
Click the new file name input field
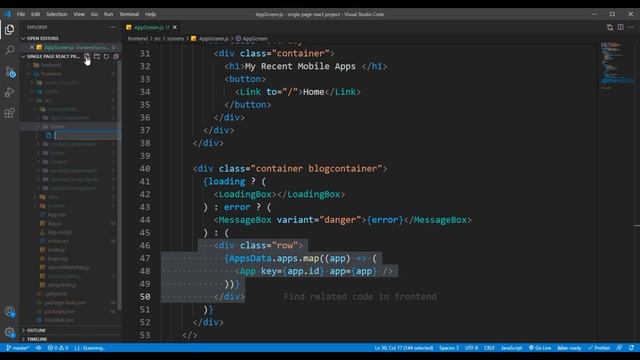[87, 136]
